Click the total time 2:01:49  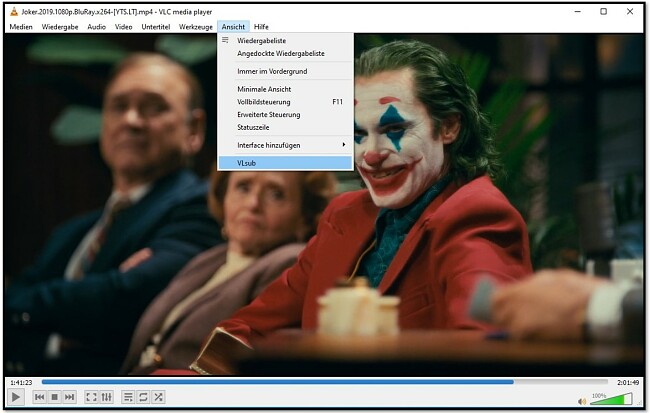coord(628,382)
